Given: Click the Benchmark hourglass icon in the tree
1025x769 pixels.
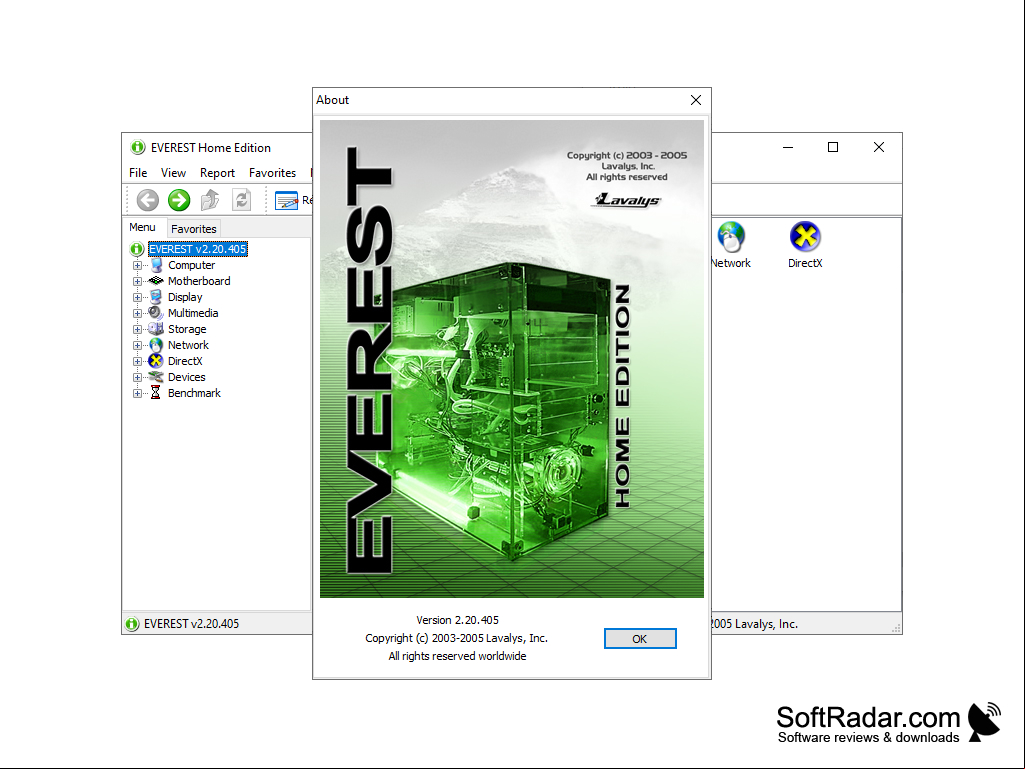Looking at the screenshot, I should click(x=156, y=393).
